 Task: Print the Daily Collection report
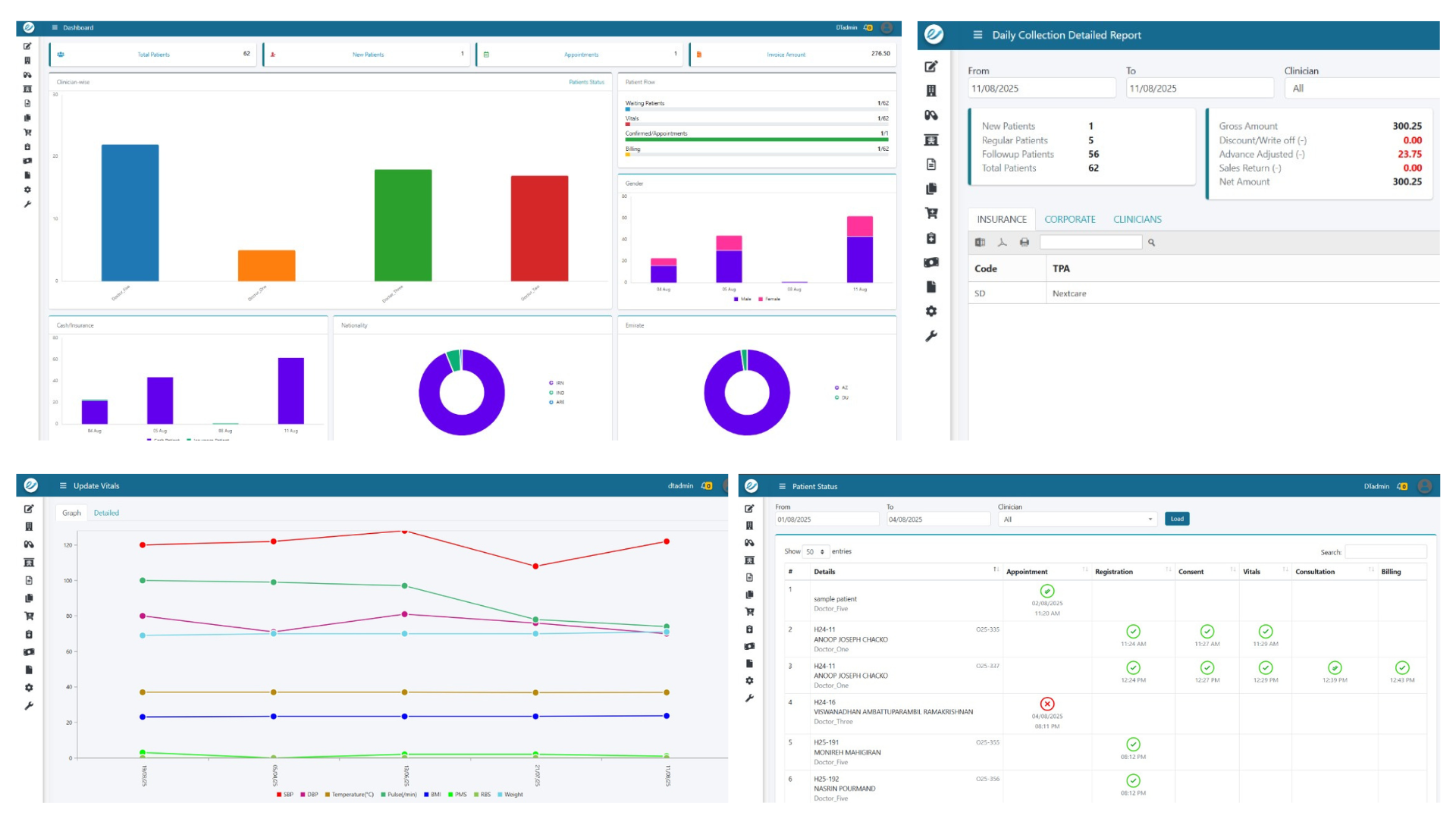[x=1025, y=243]
